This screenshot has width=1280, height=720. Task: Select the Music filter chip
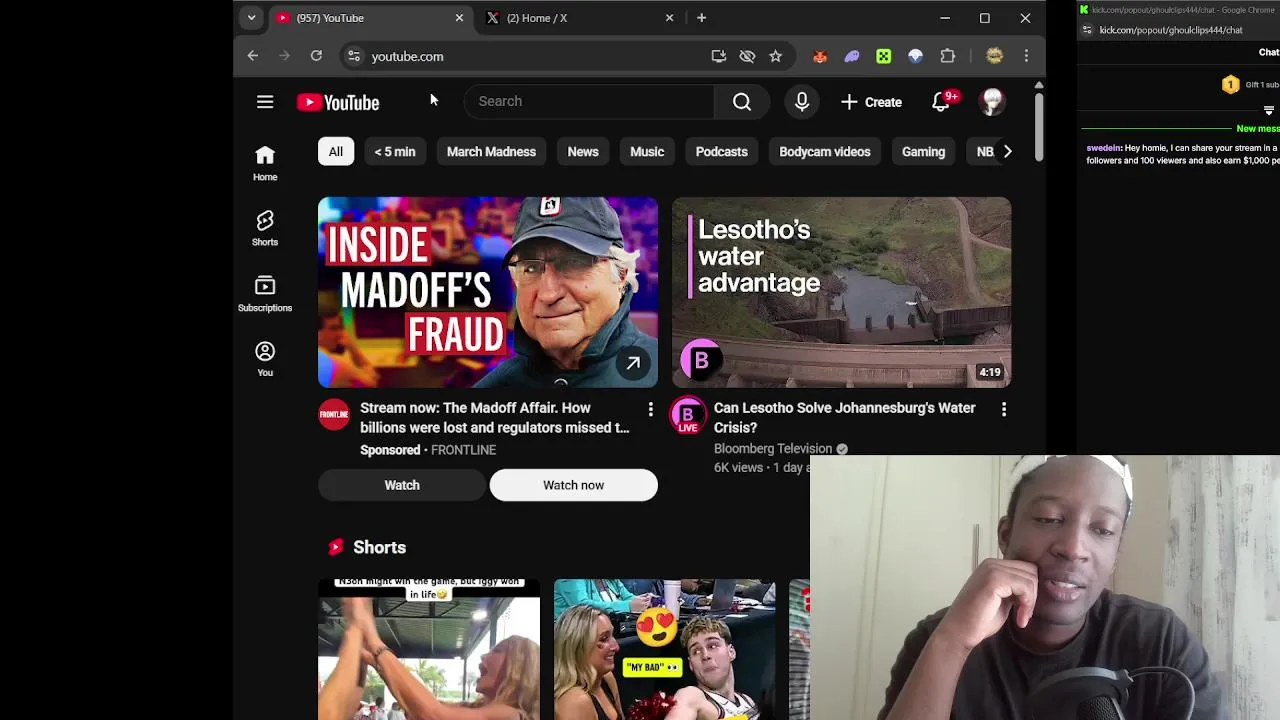click(x=647, y=152)
